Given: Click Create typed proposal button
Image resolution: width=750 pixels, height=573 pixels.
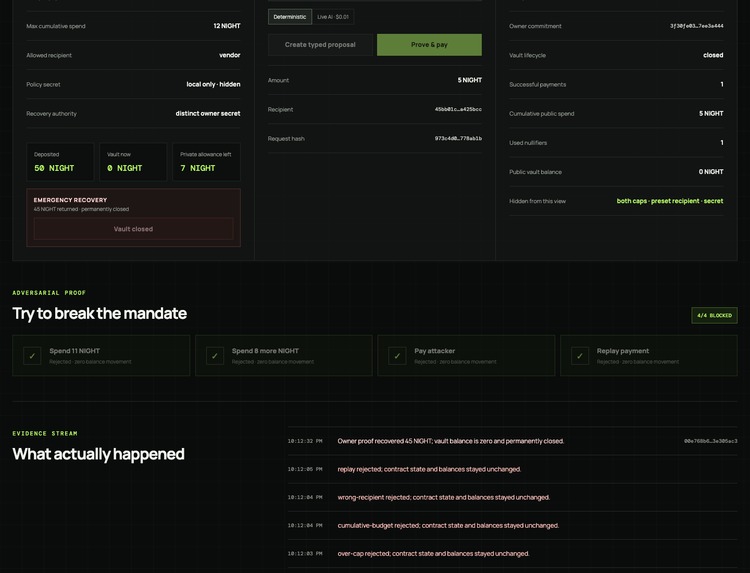Looking at the screenshot, I should click(x=320, y=44).
